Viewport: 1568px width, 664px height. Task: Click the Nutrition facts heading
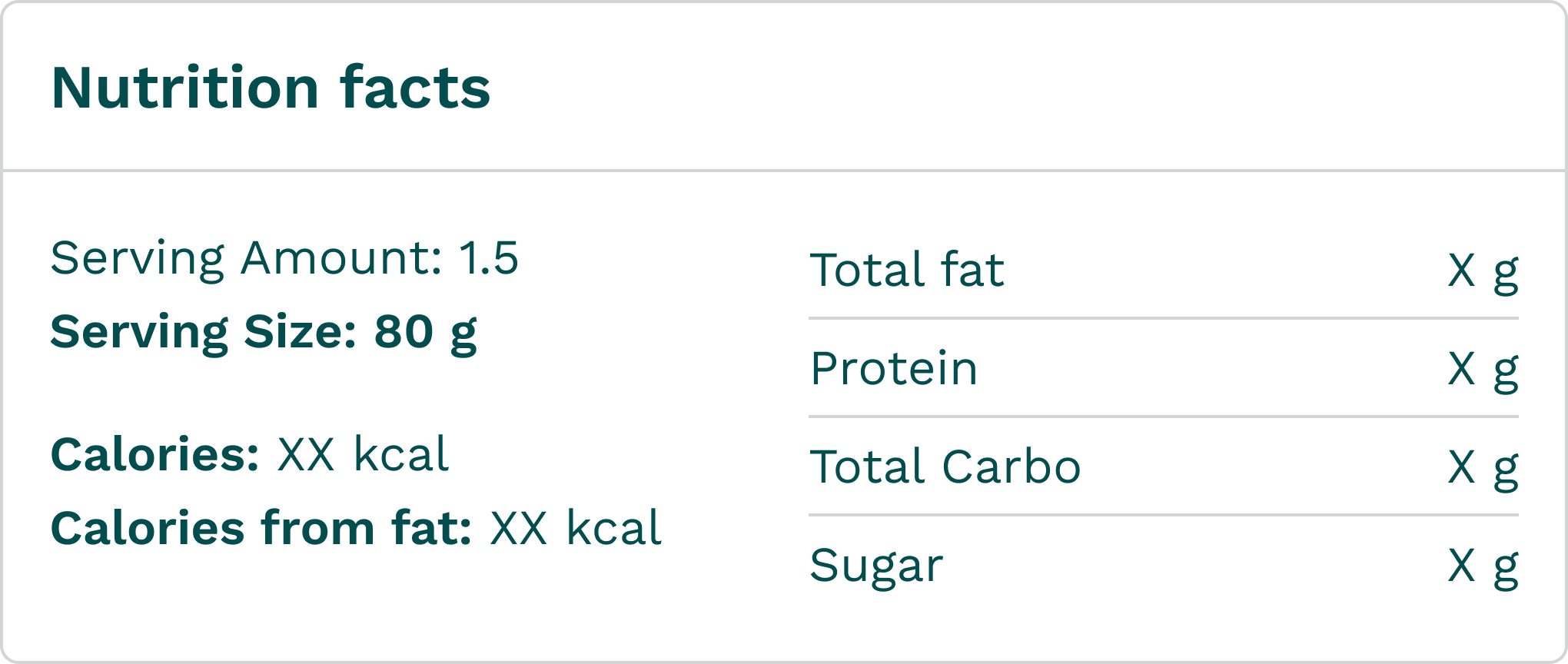tap(271, 88)
